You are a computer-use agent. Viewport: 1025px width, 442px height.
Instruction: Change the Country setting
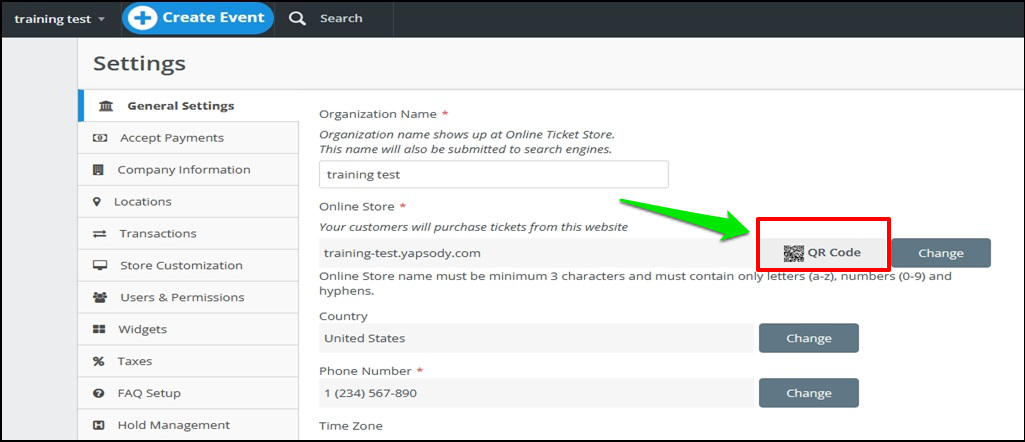(809, 338)
